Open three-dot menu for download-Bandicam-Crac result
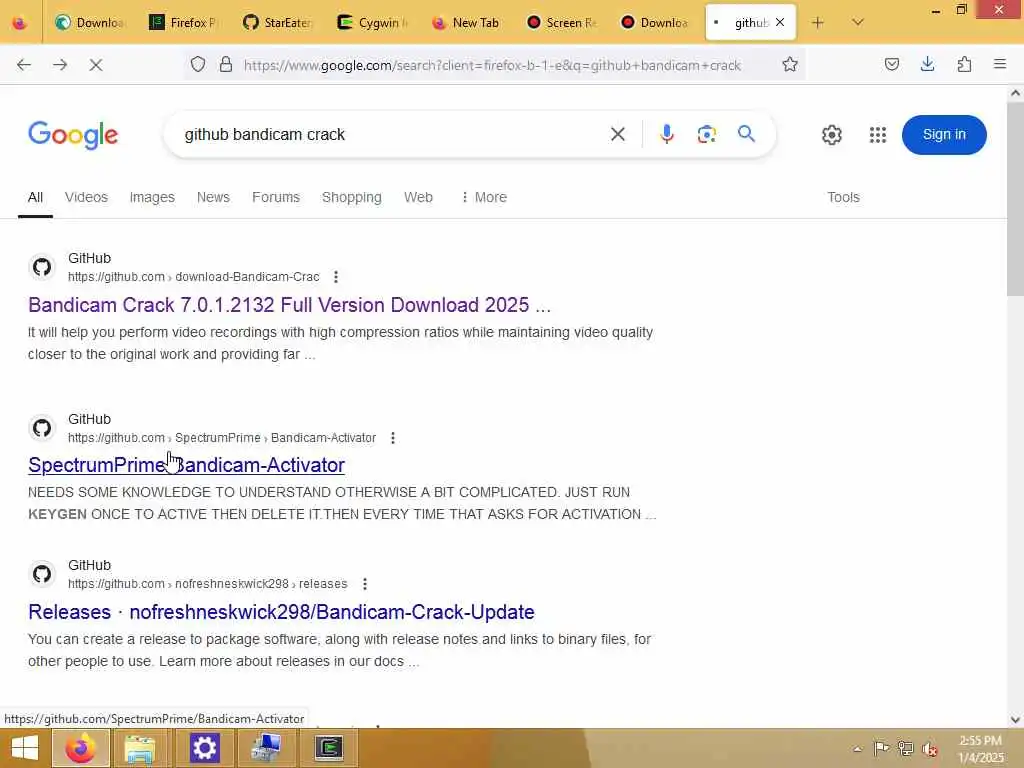Image resolution: width=1024 pixels, height=768 pixels. 336,277
